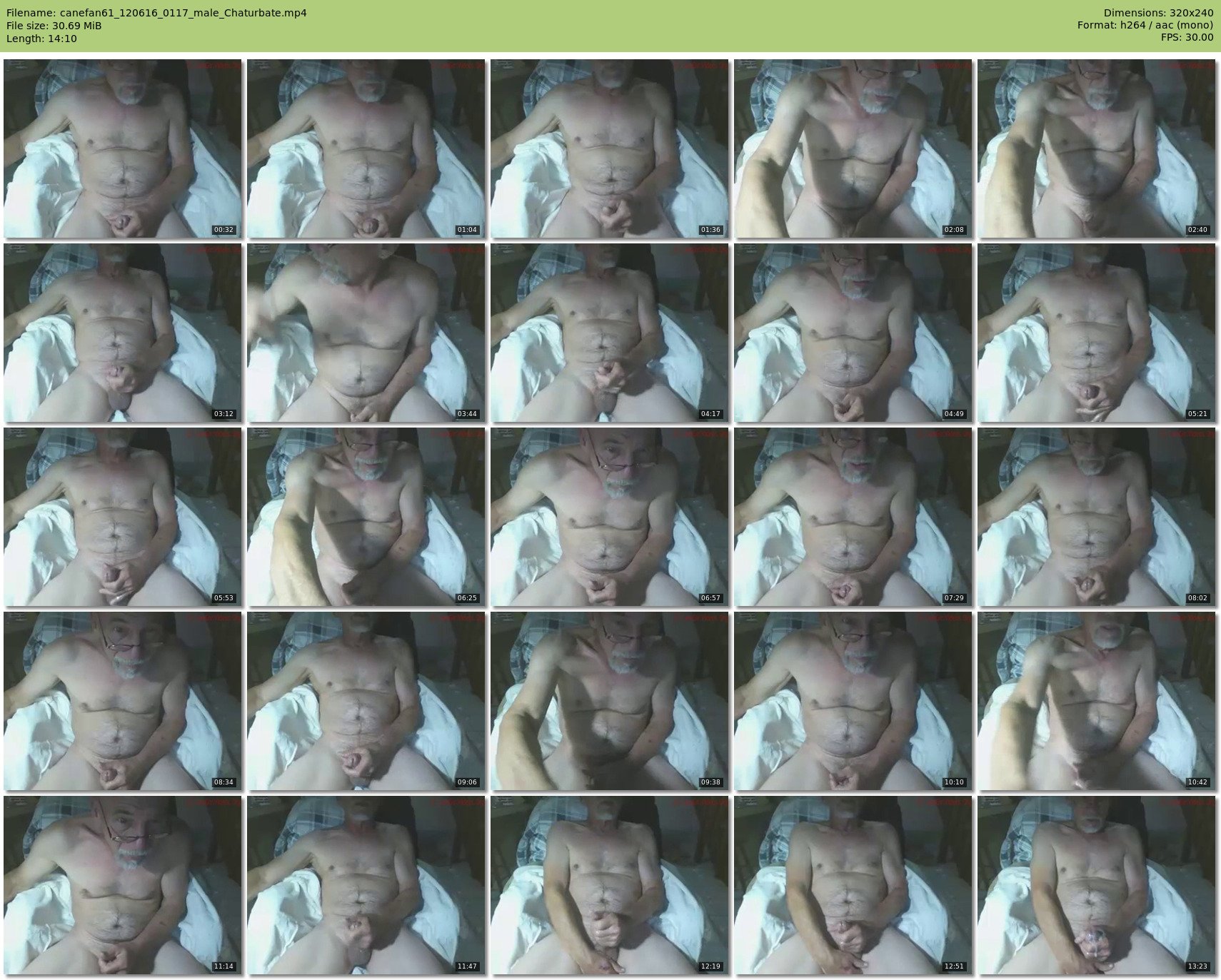1221x980 pixels.
Task: Select the frame marked 11:14
Action: tap(122, 885)
